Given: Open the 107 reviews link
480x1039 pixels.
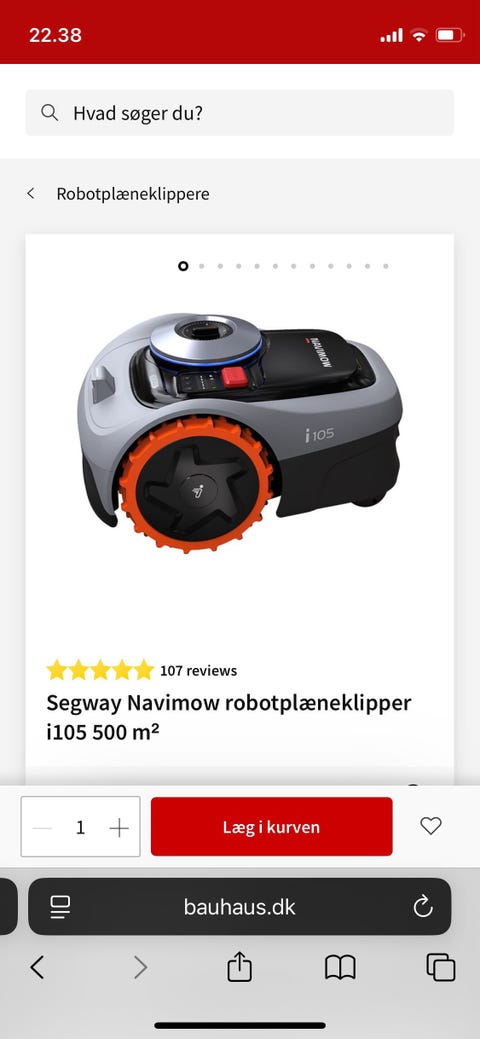Looking at the screenshot, I should click(x=198, y=671).
